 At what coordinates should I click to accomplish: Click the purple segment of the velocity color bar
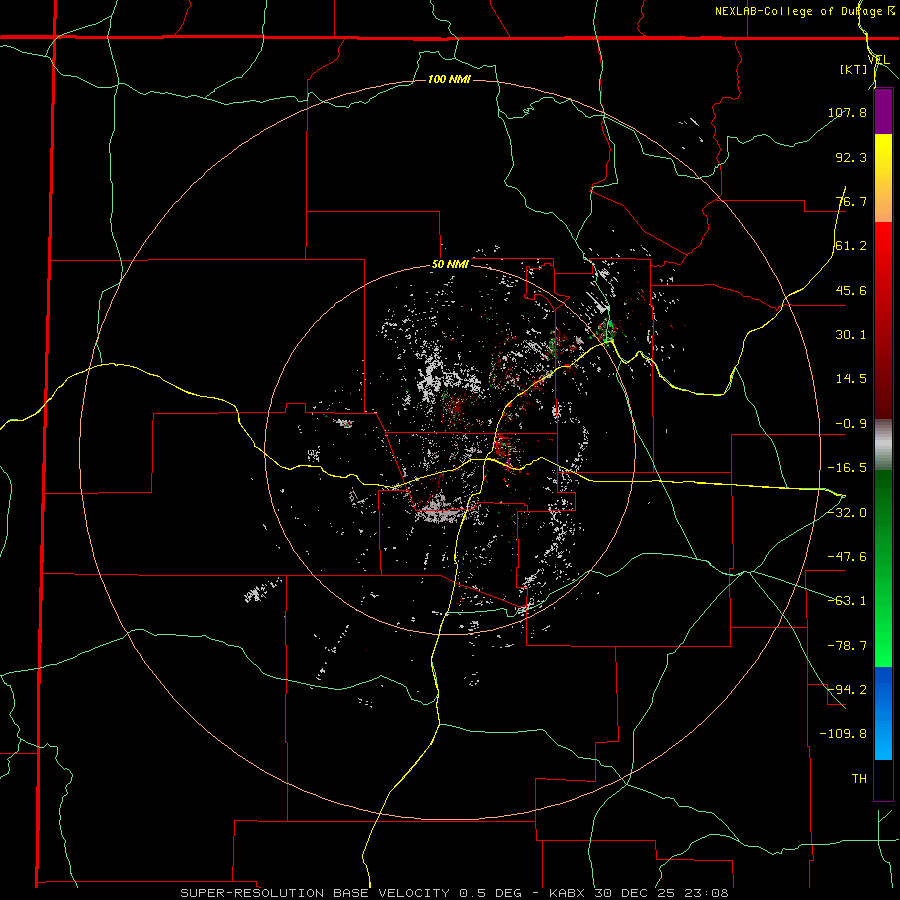click(883, 111)
